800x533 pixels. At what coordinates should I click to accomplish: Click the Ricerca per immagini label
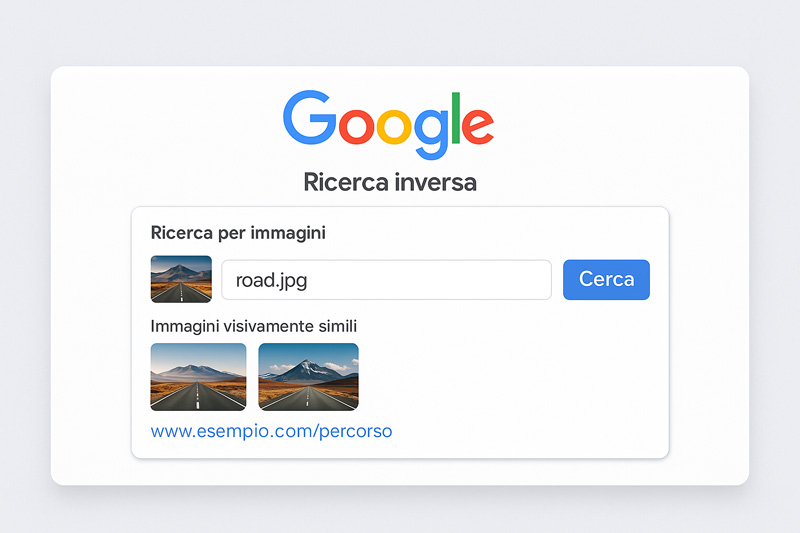click(238, 233)
